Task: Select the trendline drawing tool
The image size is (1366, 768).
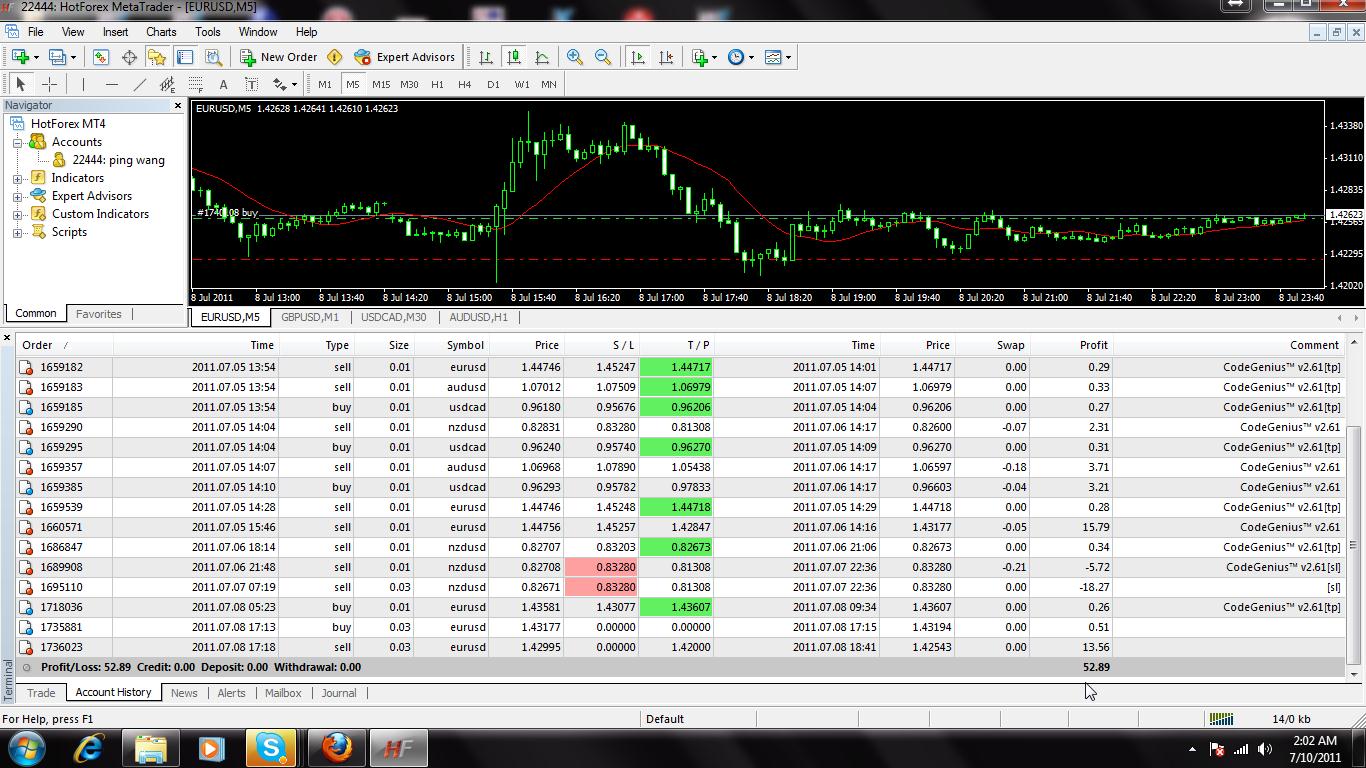Action: pyautogui.click(x=140, y=84)
